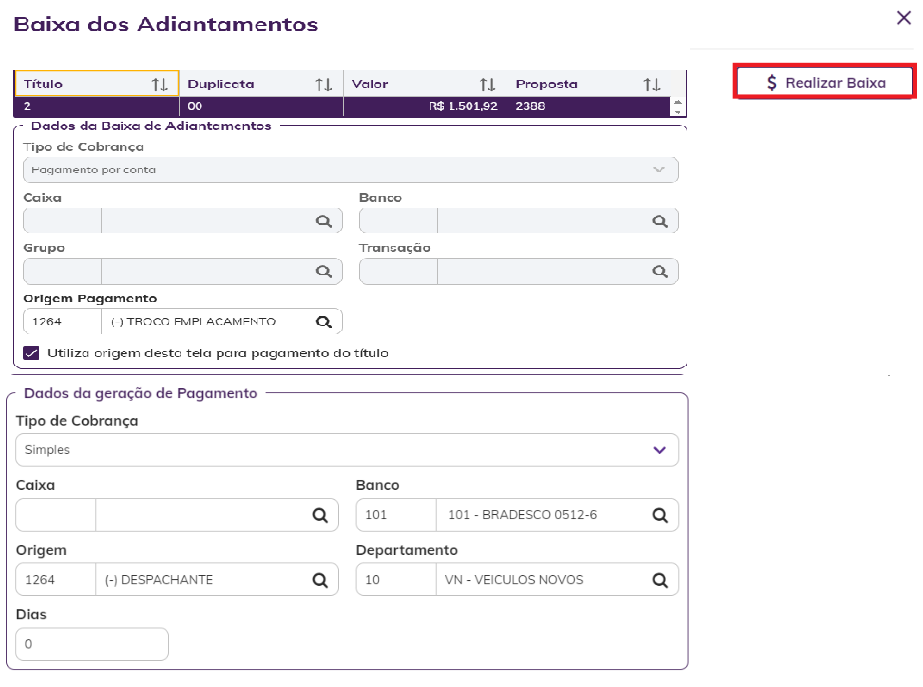The height and width of the screenshot is (687, 923).
Task: Sort table by Proposta column
Action: pos(652,85)
